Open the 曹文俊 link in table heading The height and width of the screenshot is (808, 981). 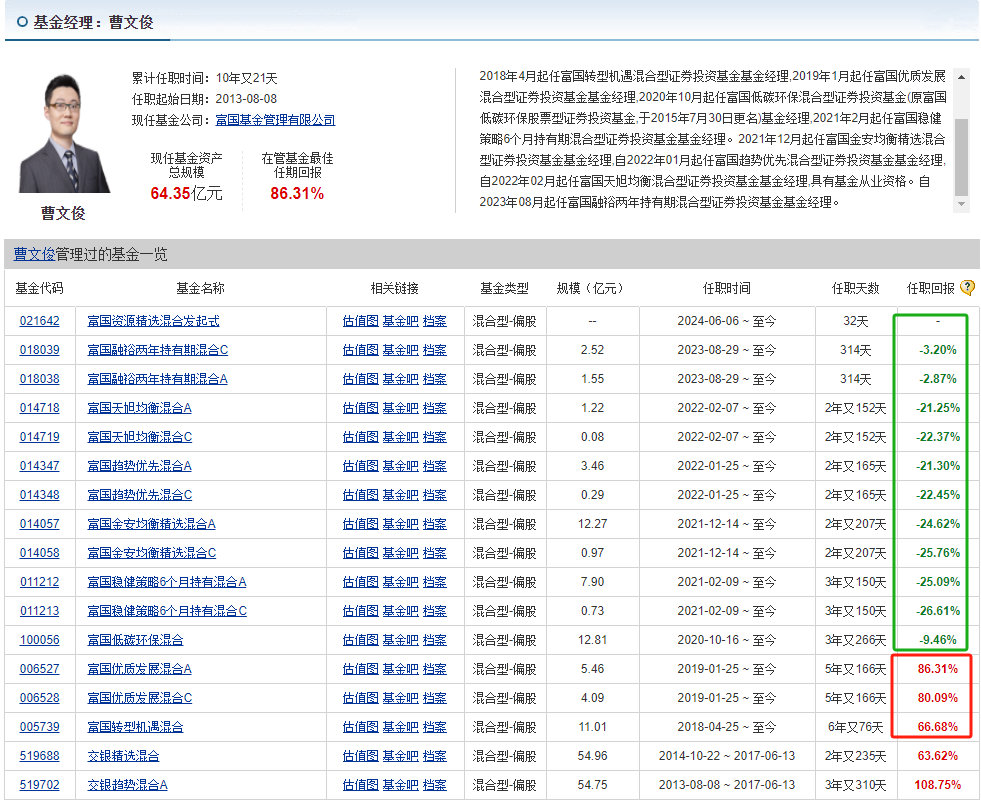pyautogui.click(x=34, y=254)
